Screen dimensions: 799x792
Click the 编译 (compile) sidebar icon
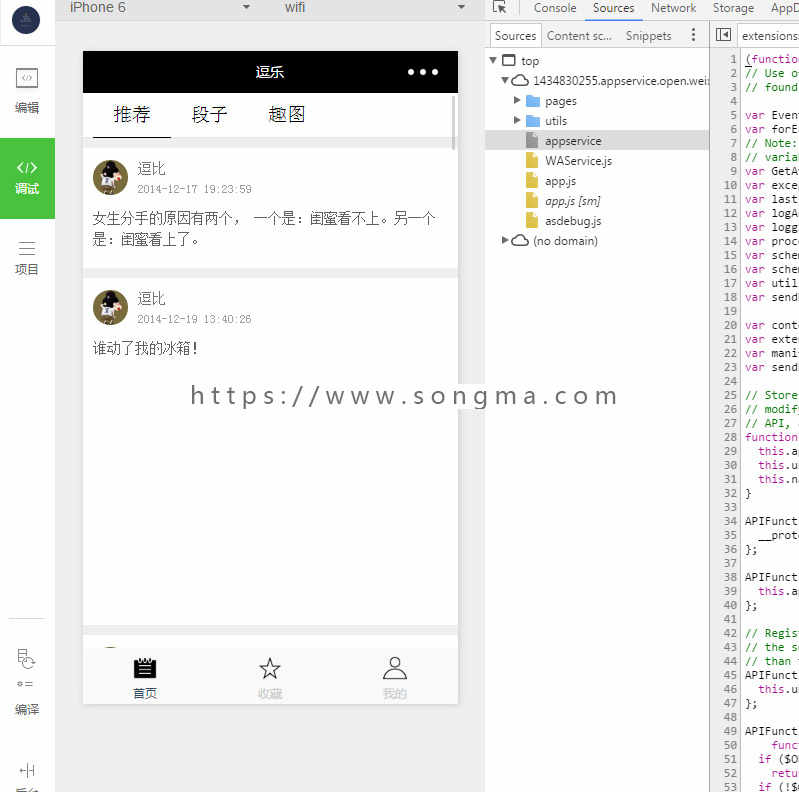tap(26, 681)
